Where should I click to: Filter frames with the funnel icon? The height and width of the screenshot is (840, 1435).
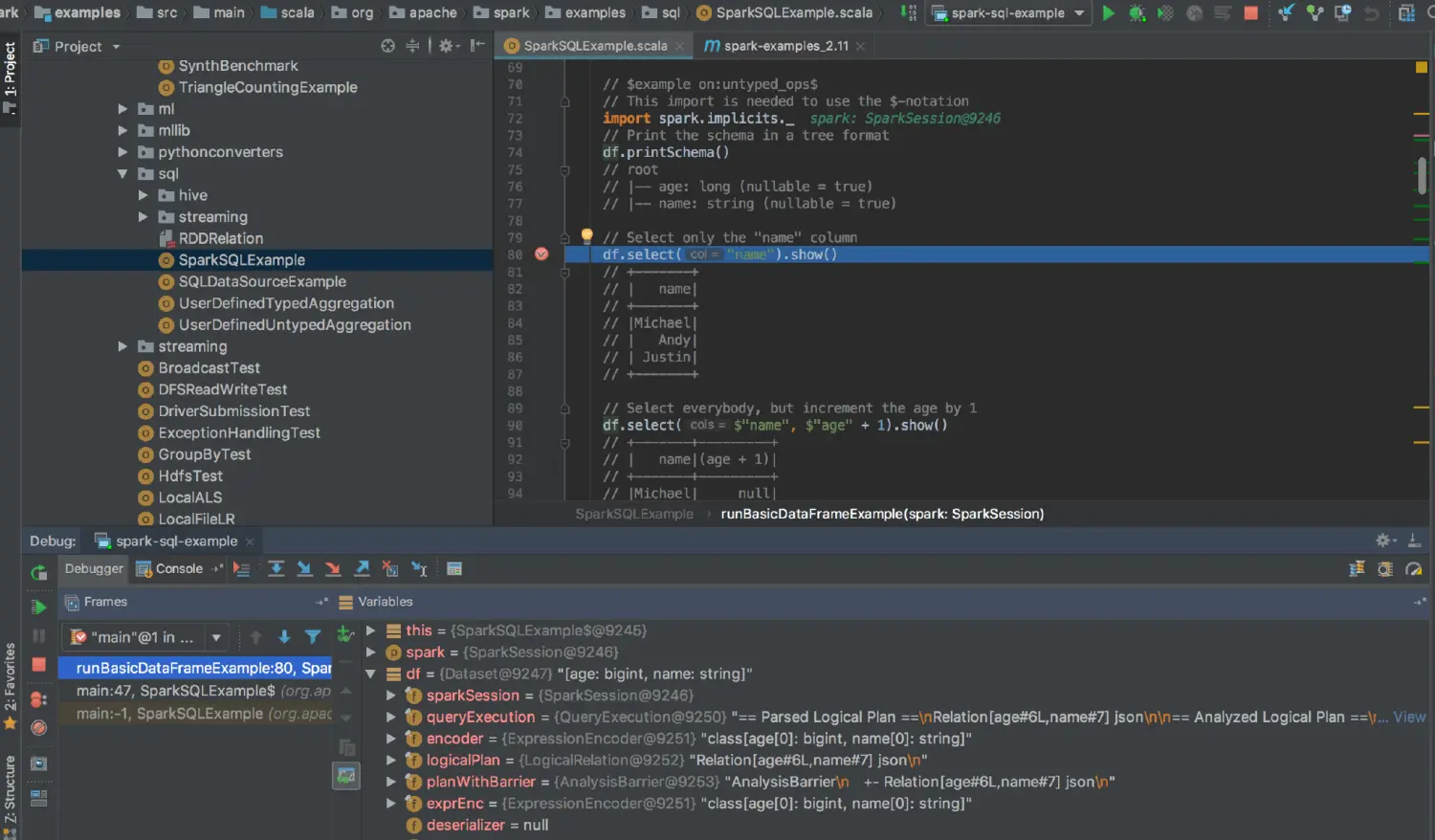coord(313,636)
